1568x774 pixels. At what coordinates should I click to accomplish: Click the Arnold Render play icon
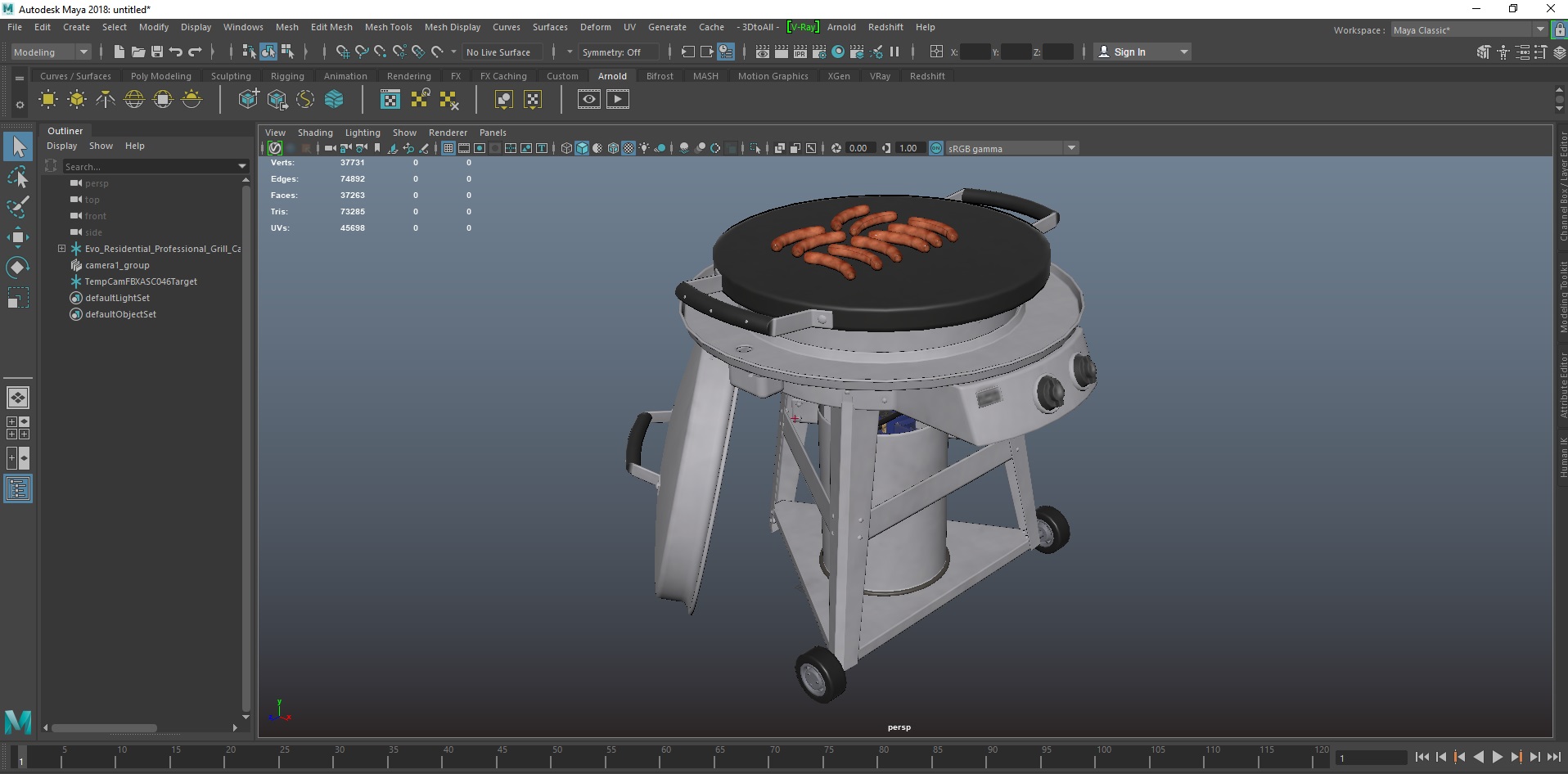618,100
